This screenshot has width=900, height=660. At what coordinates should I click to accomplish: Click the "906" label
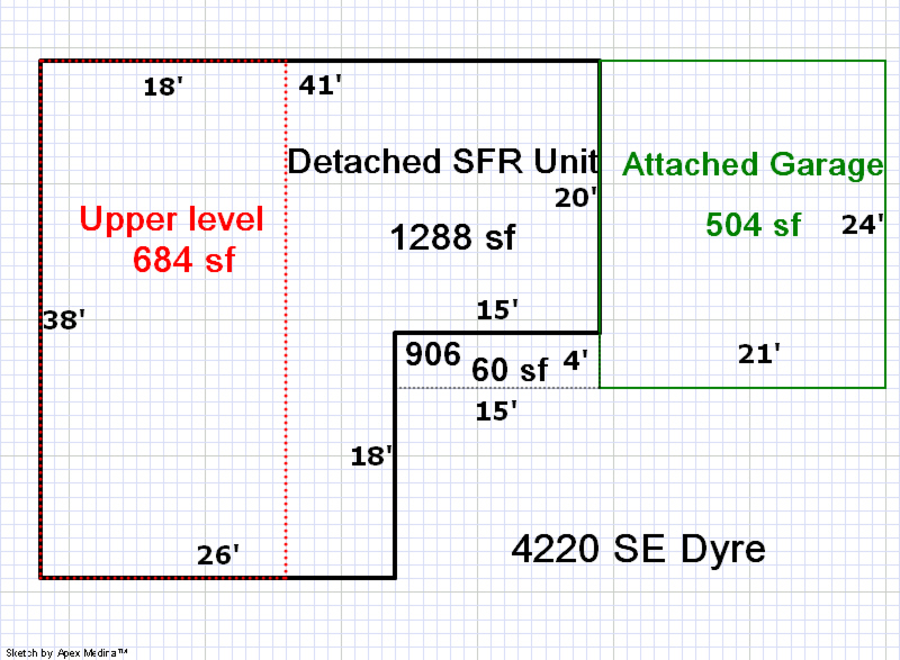434,354
